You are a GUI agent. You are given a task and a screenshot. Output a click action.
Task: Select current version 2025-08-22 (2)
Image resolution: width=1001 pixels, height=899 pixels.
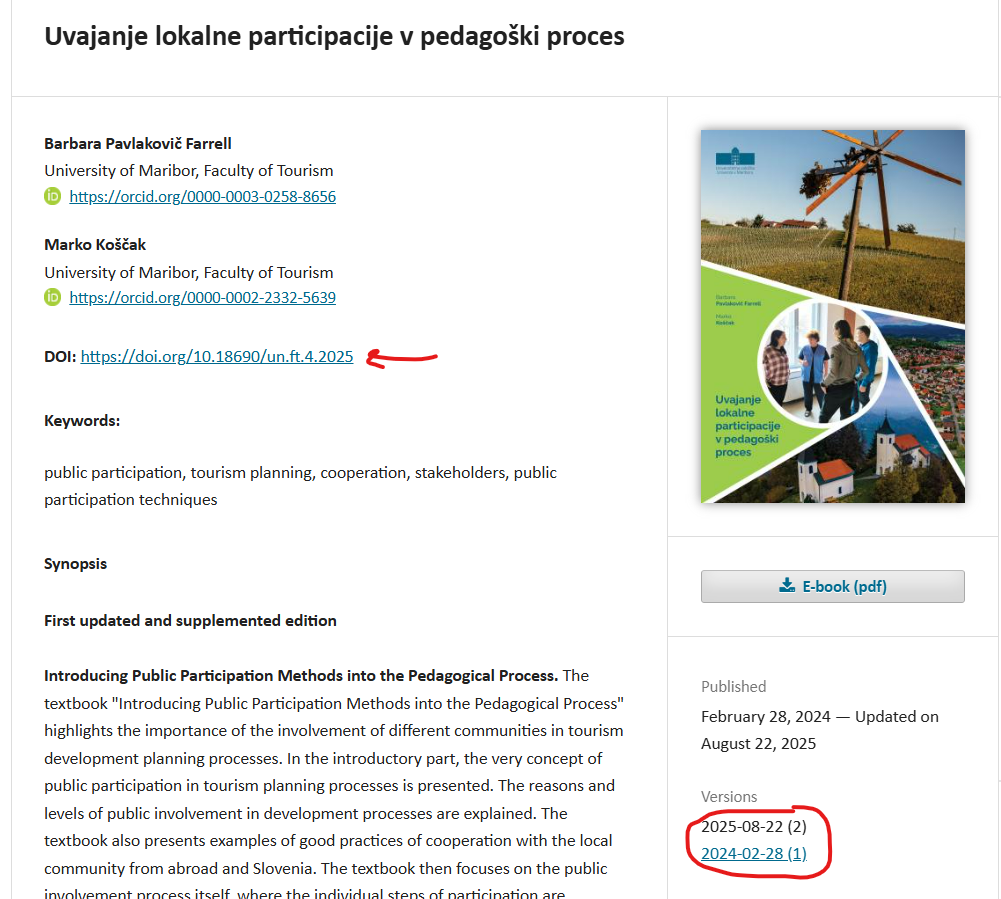753,827
